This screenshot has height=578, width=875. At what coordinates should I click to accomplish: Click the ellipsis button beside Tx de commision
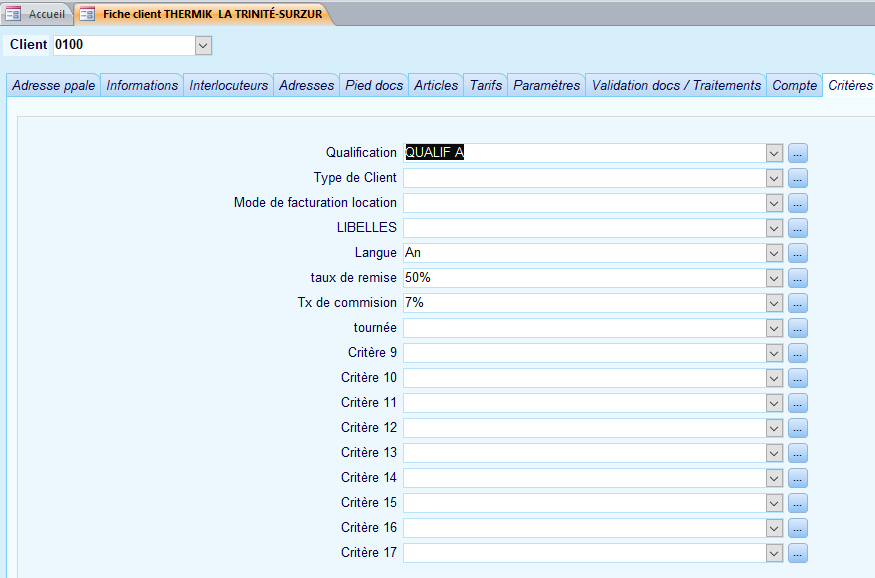pos(797,303)
